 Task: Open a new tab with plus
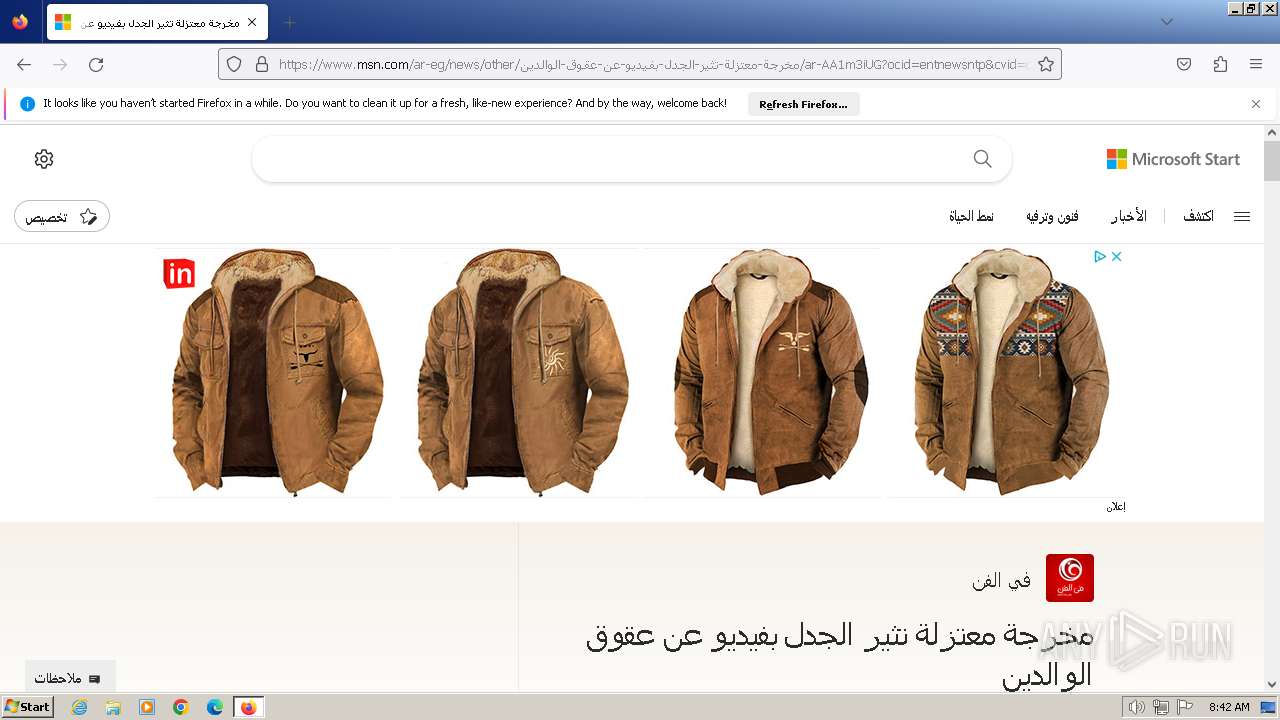click(289, 22)
